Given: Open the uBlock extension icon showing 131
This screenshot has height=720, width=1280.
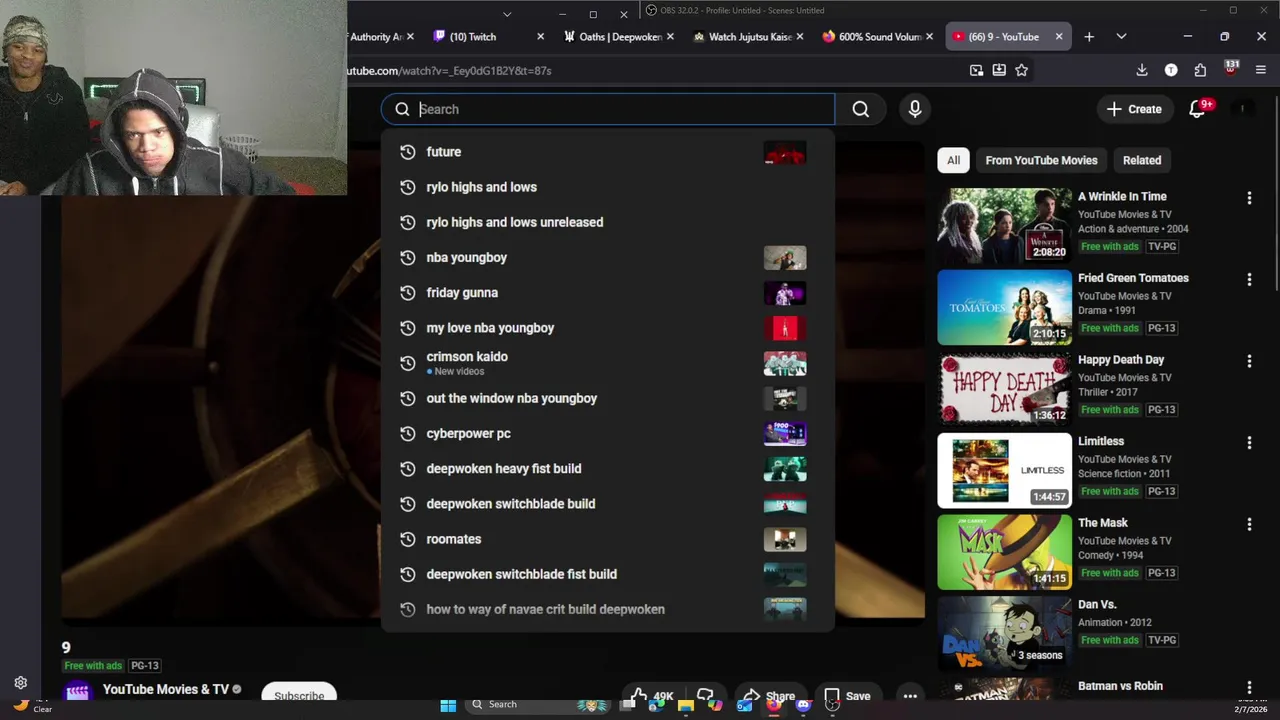Looking at the screenshot, I should coord(1231,69).
